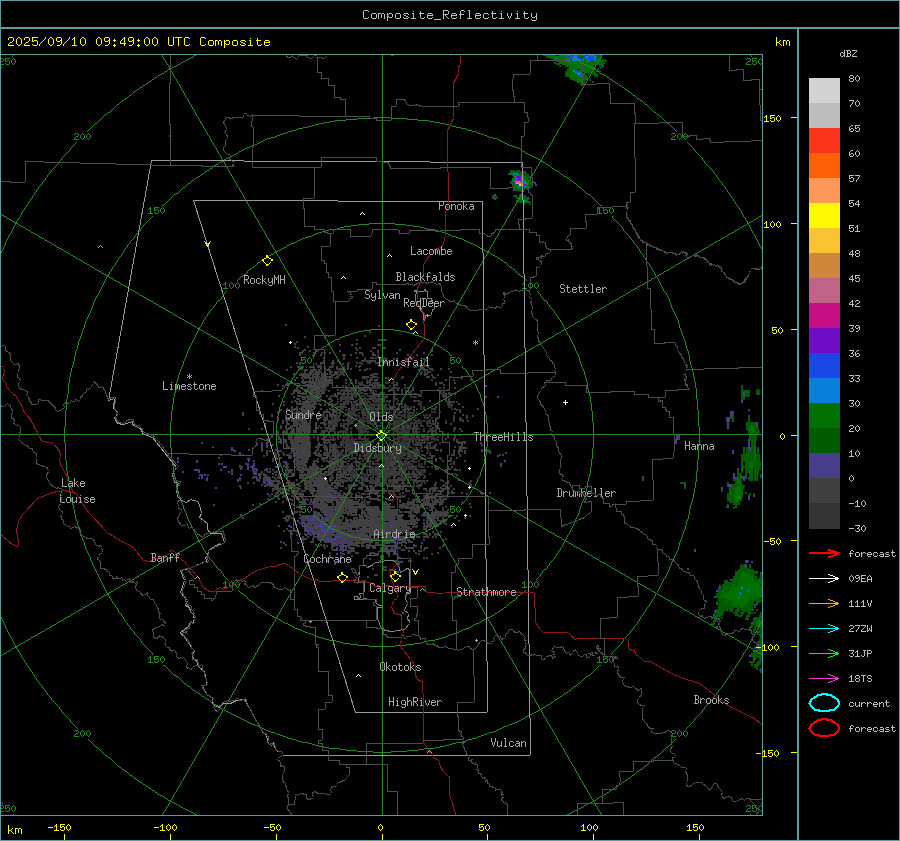Pick the bright green swatch between 30 and 20
The height and width of the screenshot is (841, 900).
(824, 416)
